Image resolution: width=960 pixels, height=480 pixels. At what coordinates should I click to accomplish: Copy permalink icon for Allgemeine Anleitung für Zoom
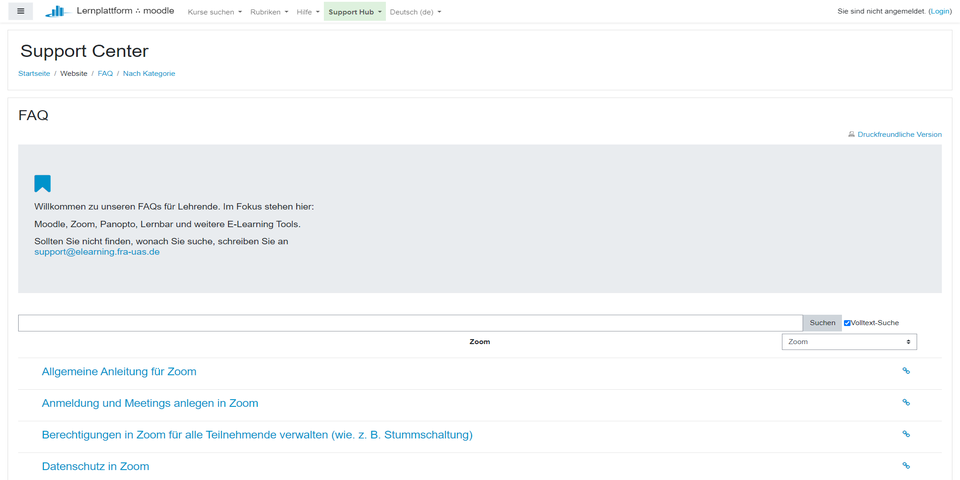point(906,370)
